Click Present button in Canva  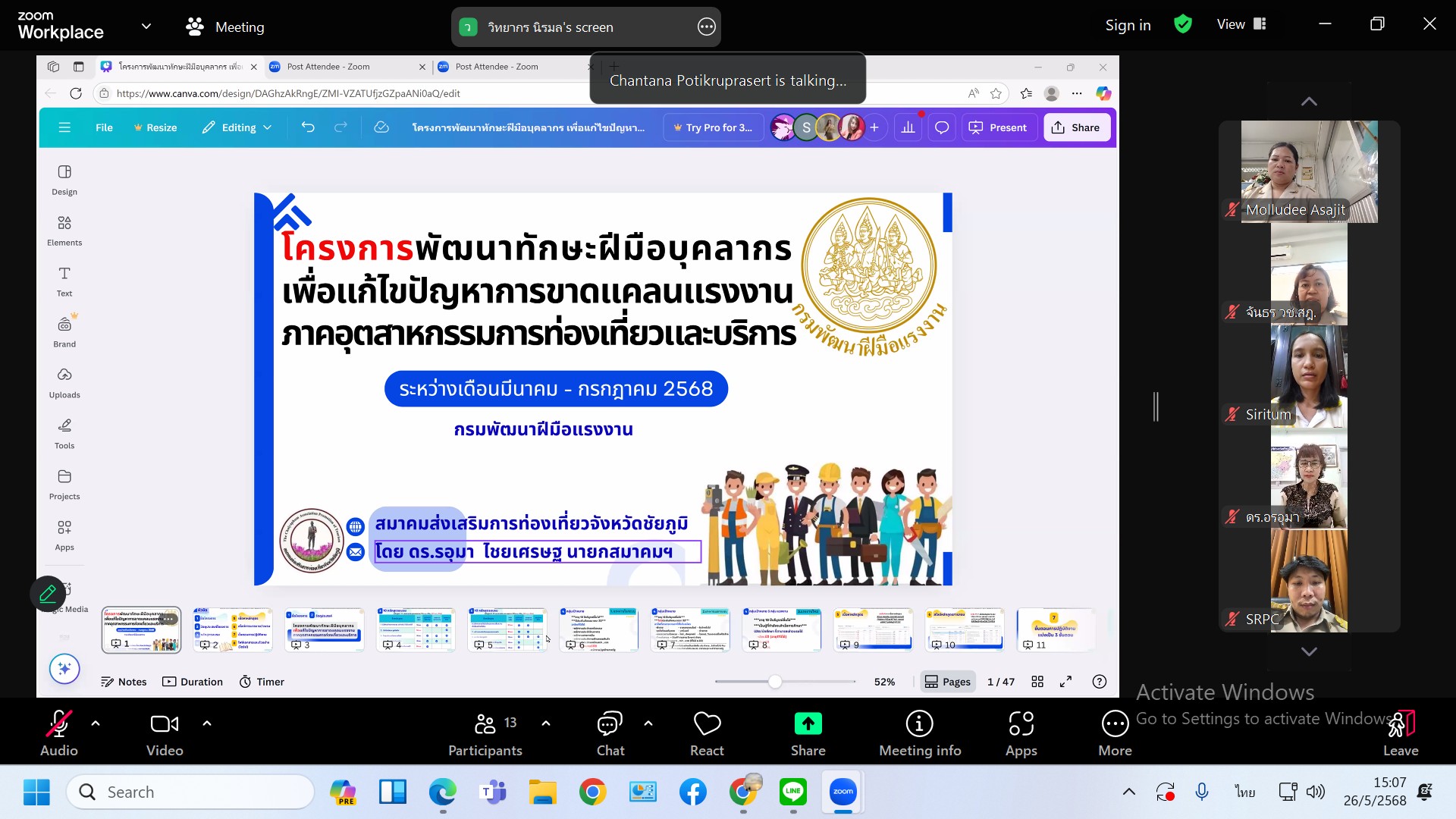[x=997, y=127]
